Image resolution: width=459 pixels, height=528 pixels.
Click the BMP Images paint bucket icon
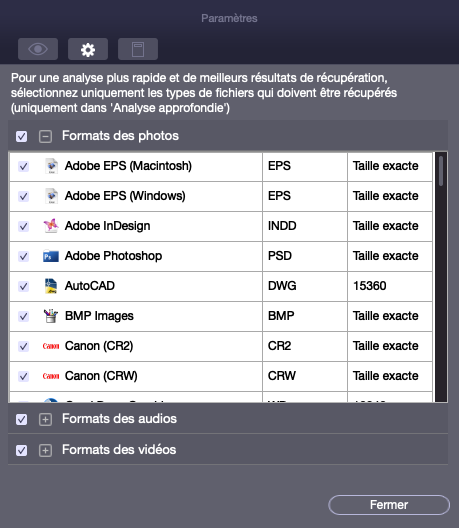pos(51,316)
